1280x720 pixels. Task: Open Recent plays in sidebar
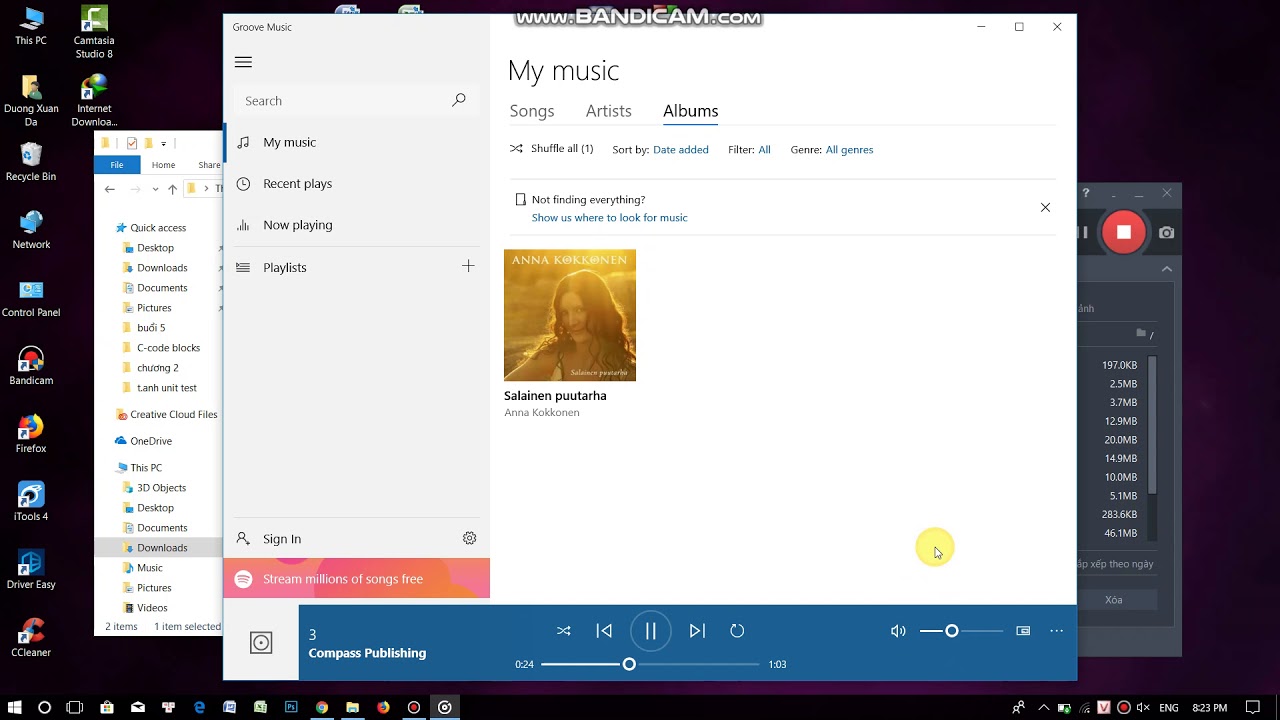[x=357, y=184]
